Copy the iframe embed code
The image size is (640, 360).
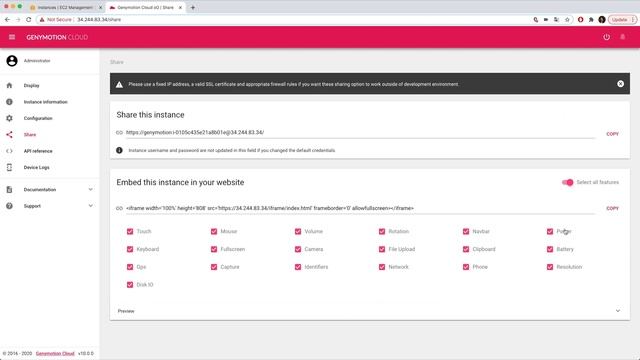[x=612, y=208]
